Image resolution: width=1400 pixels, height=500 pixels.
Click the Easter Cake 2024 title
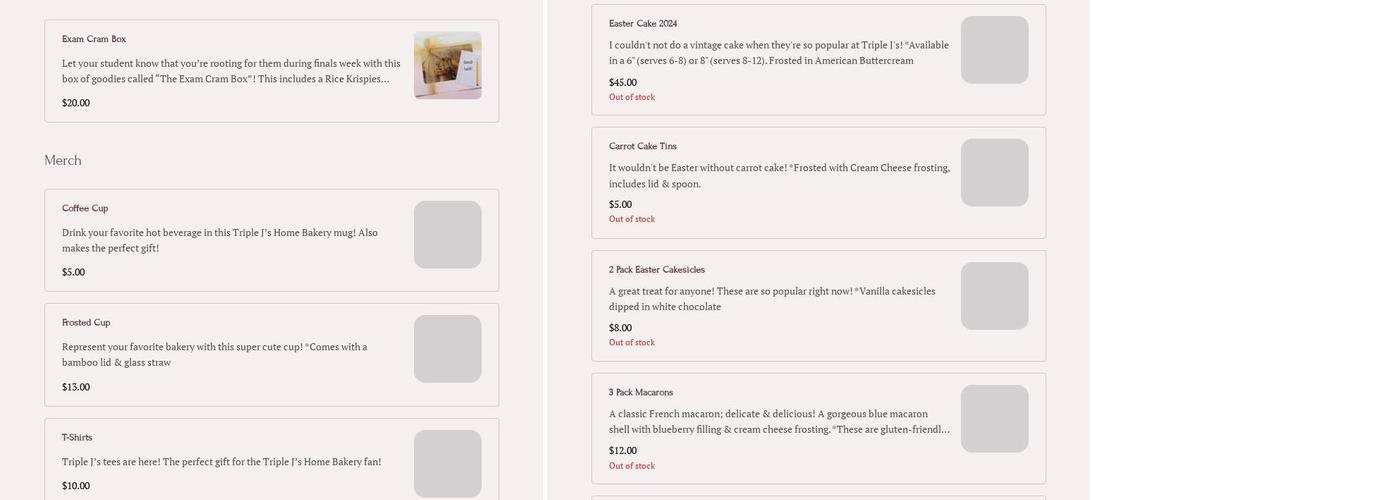pyautogui.click(x=643, y=23)
